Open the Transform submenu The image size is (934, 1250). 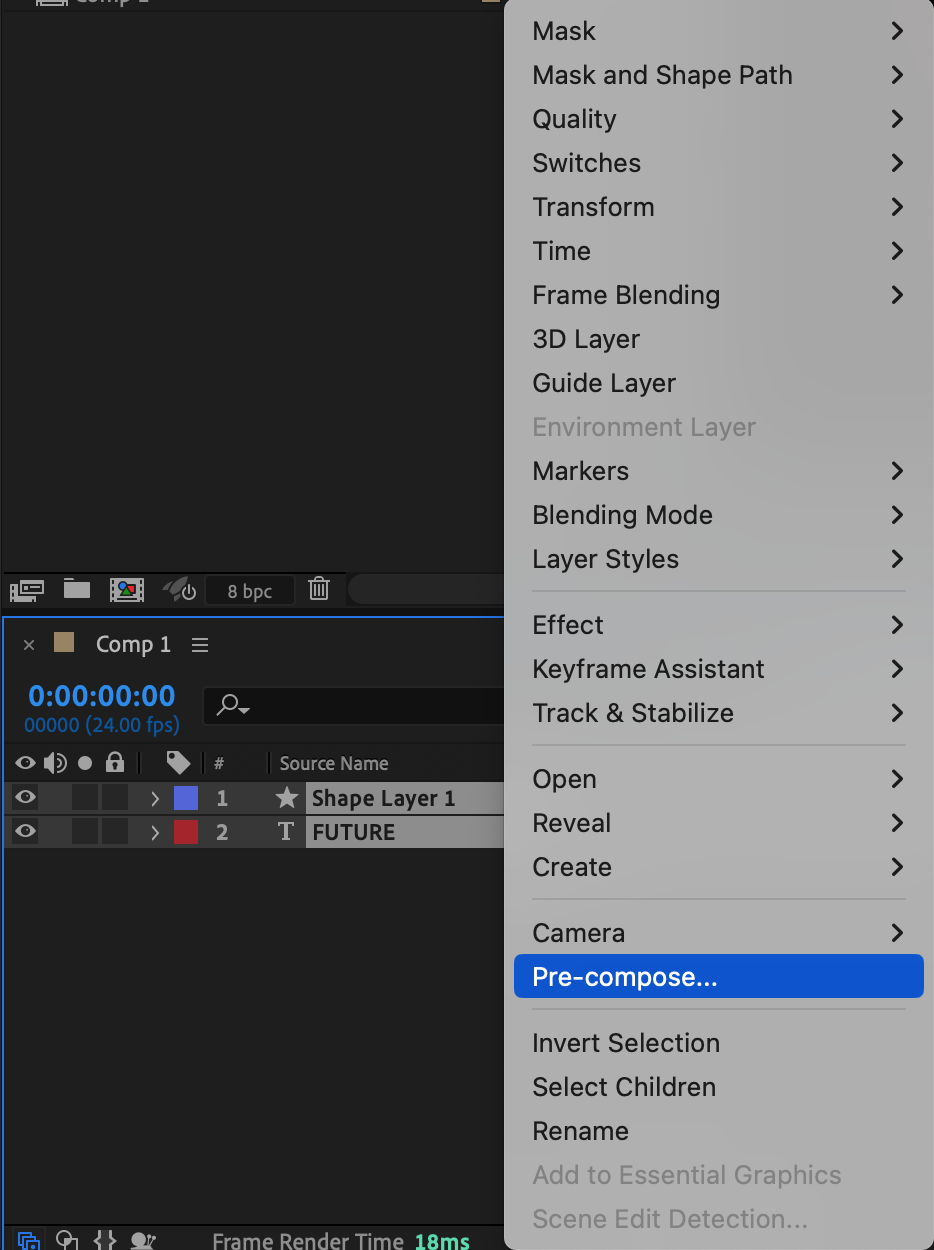[x=718, y=207]
